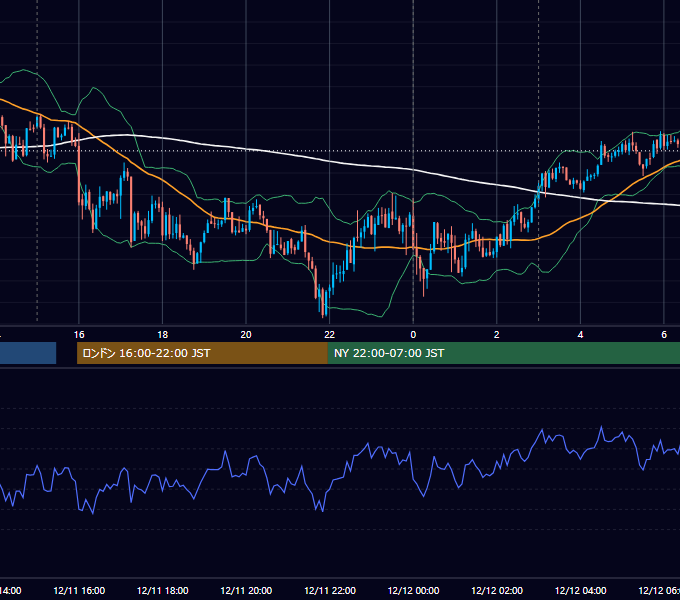This screenshot has height=600, width=680.
Task: Click the 12/12 00:00 date label
Action: (413, 590)
